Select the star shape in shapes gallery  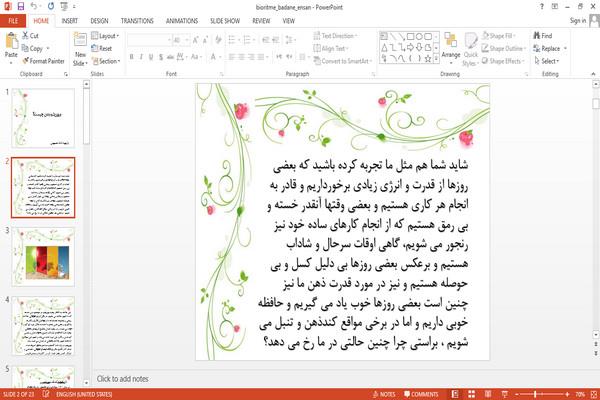pyautogui.click(x=427, y=59)
